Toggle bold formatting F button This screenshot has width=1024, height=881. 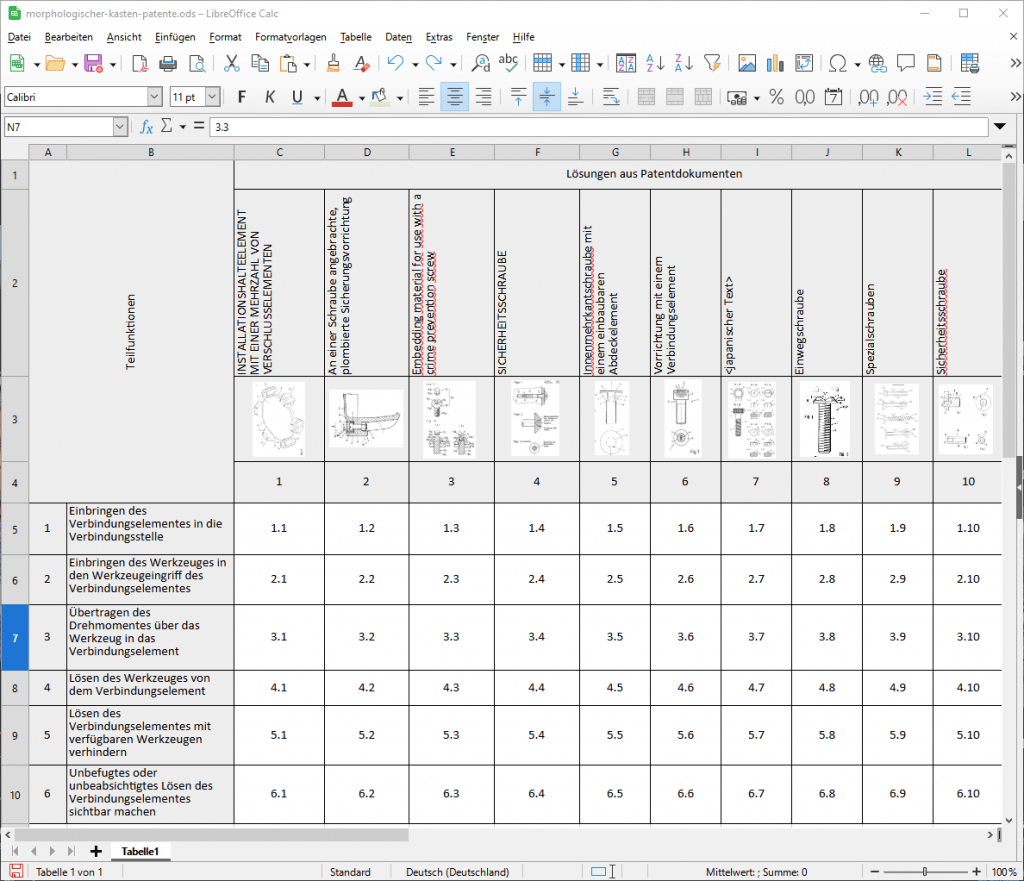click(x=241, y=97)
